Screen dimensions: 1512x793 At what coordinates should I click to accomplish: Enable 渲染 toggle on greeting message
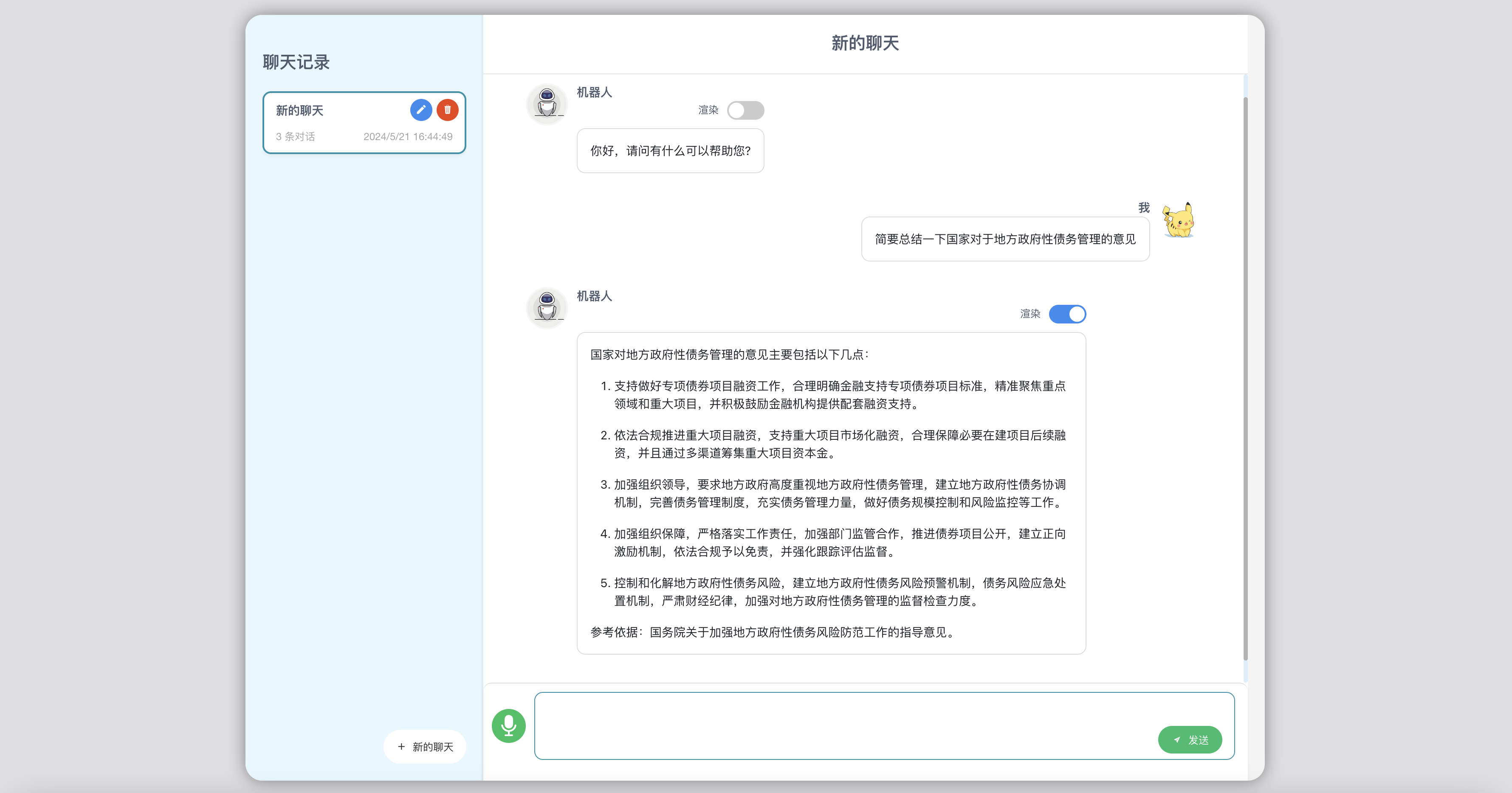[745, 110]
